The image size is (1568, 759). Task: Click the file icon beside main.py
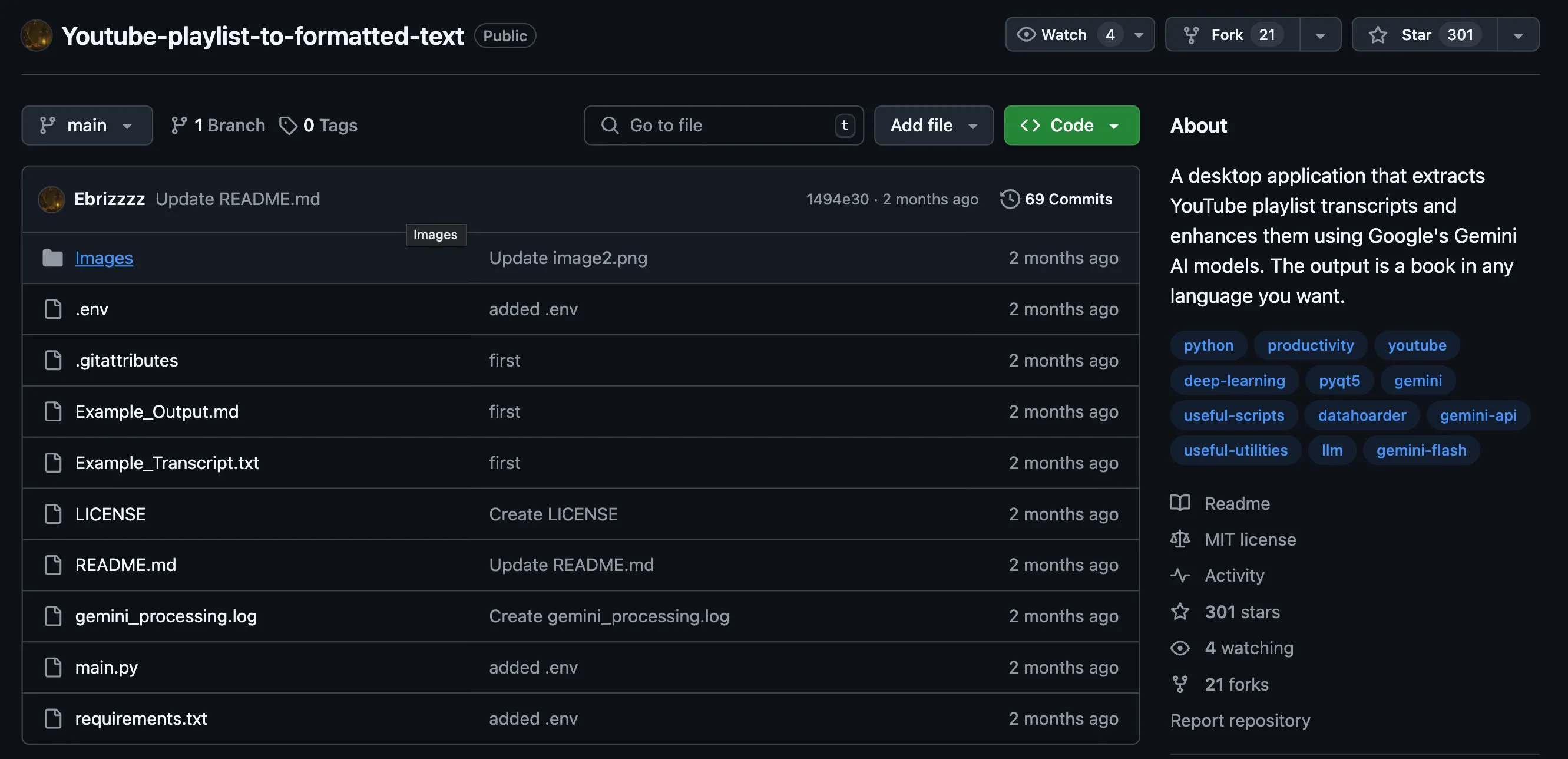point(54,668)
